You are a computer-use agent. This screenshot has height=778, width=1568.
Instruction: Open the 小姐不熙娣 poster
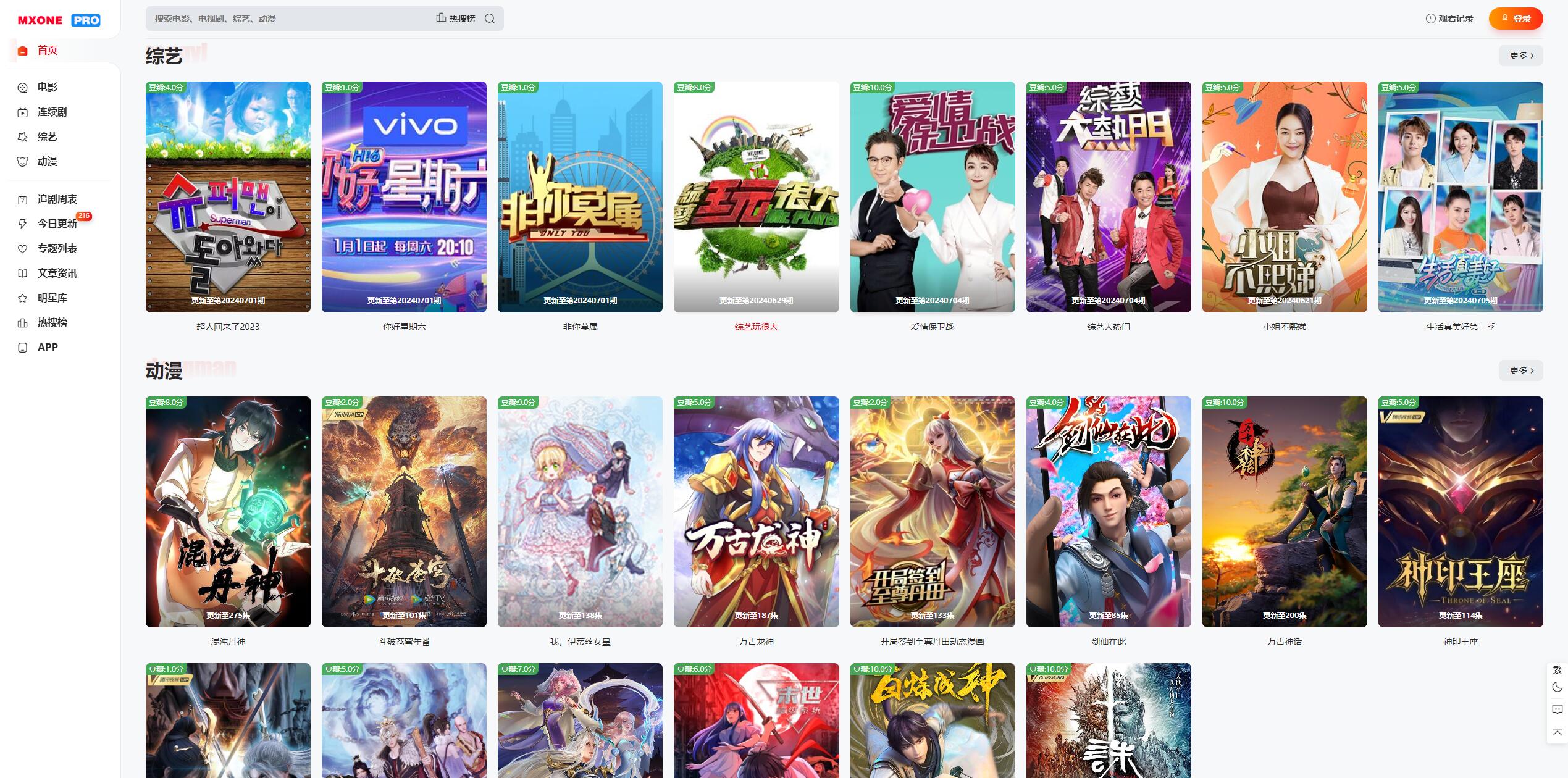(1285, 197)
